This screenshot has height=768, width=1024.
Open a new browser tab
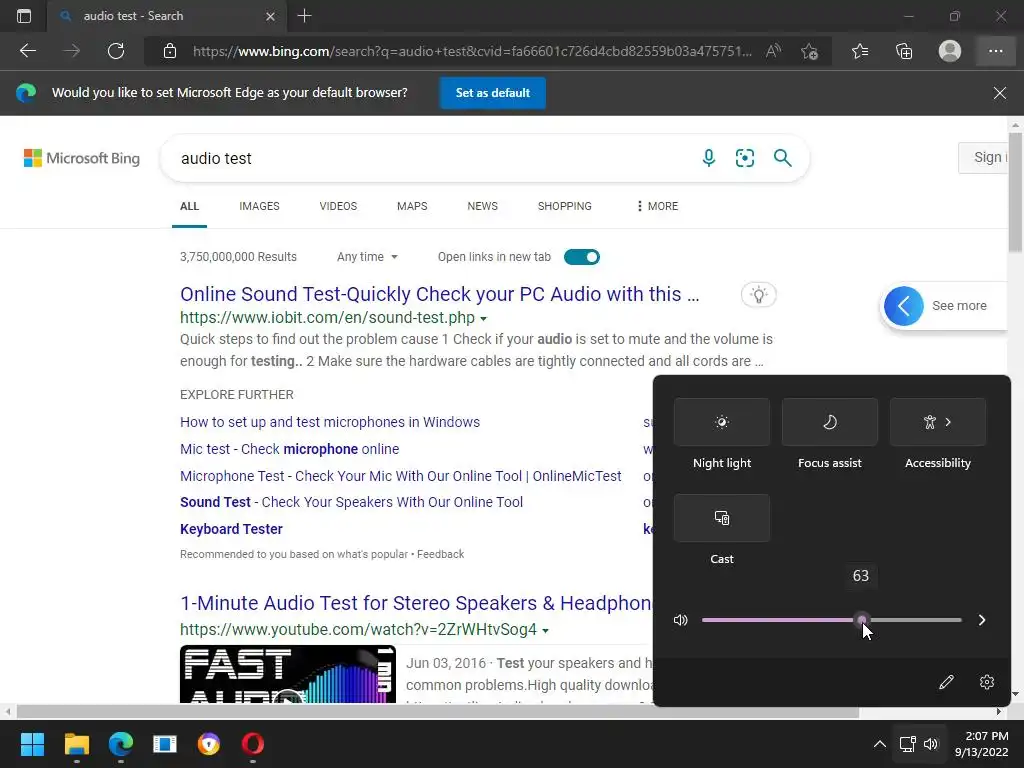click(x=304, y=16)
